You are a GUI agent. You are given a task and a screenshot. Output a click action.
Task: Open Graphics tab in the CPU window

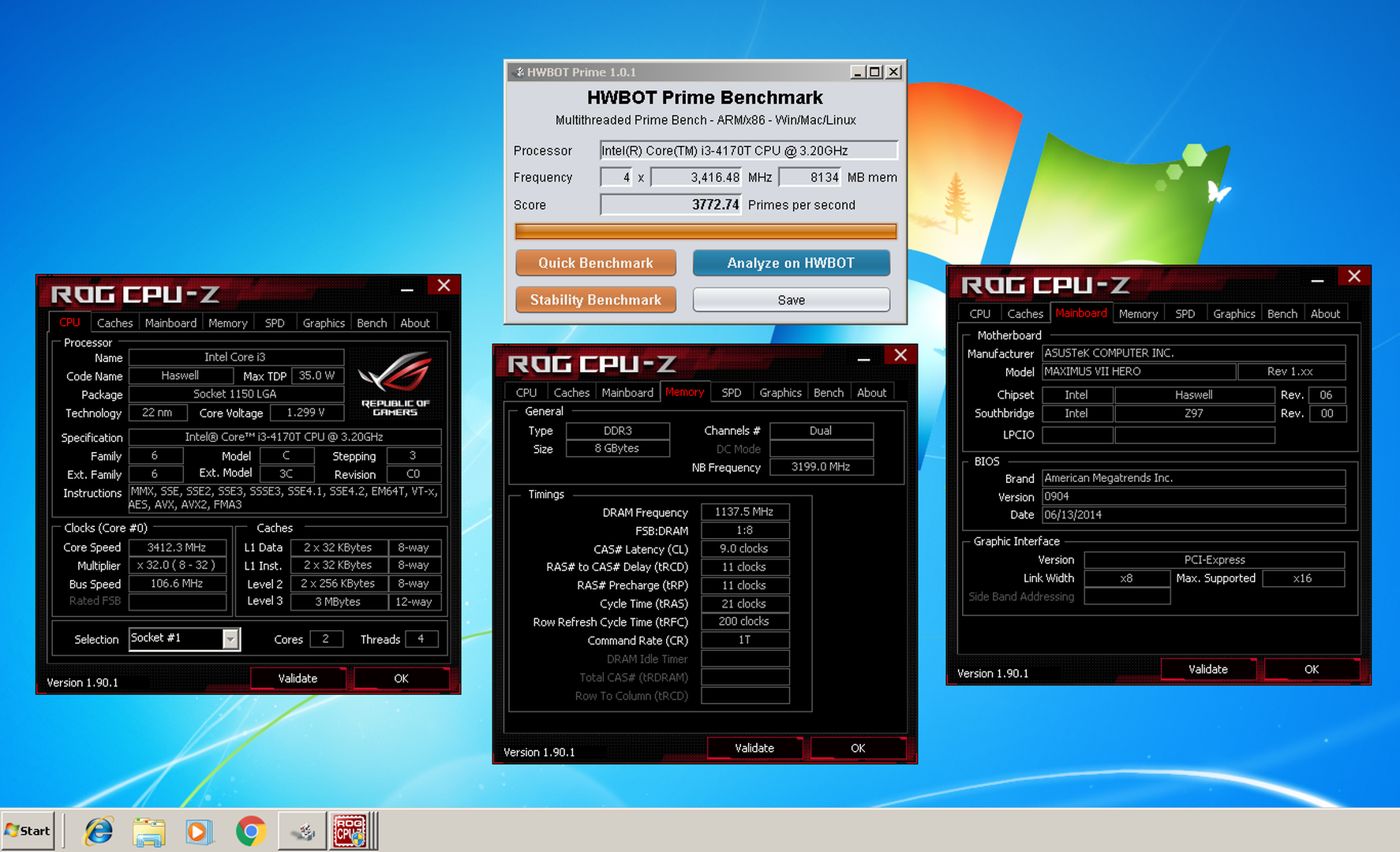point(324,323)
